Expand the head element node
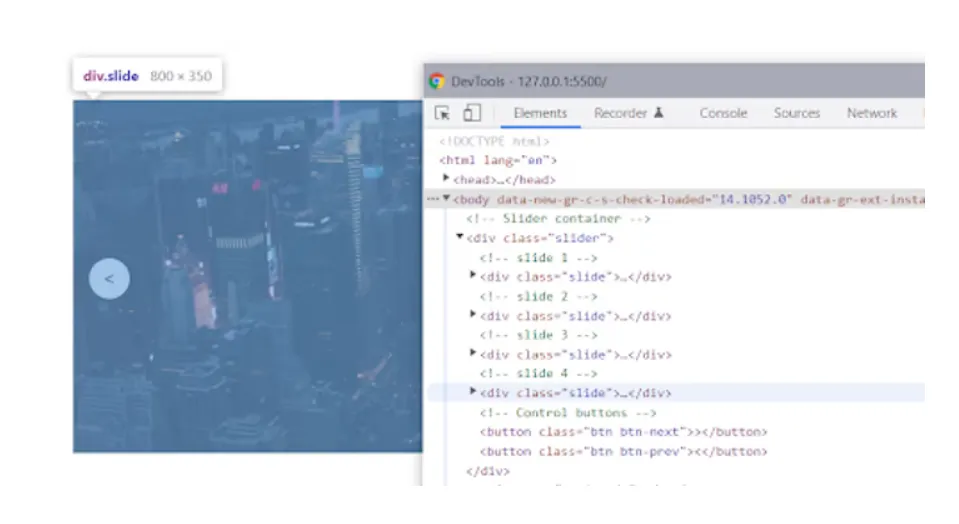The image size is (959, 524). pyautogui.click(x=446, y=178)
